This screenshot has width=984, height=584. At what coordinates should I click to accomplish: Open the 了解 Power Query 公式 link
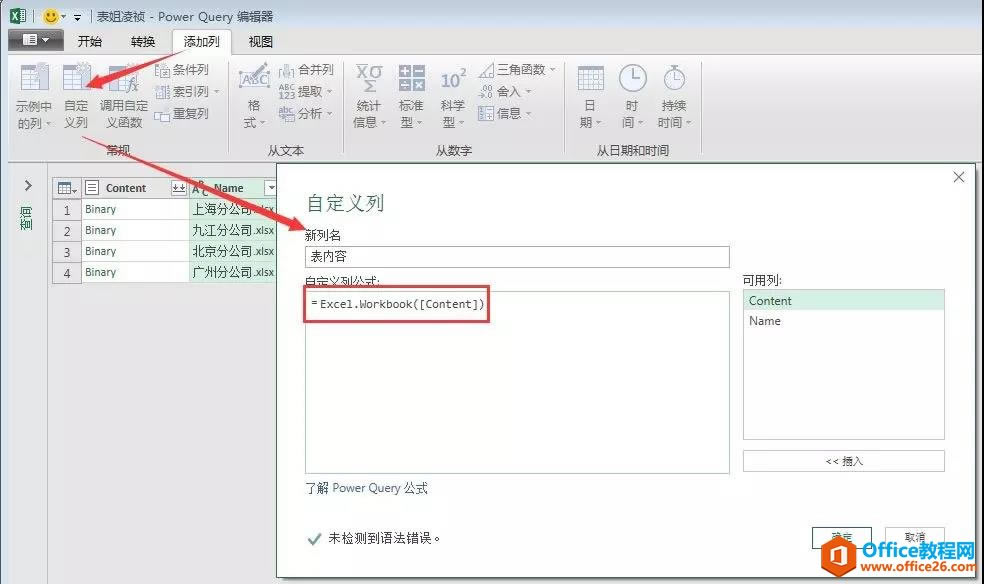(x=366, y=488)
